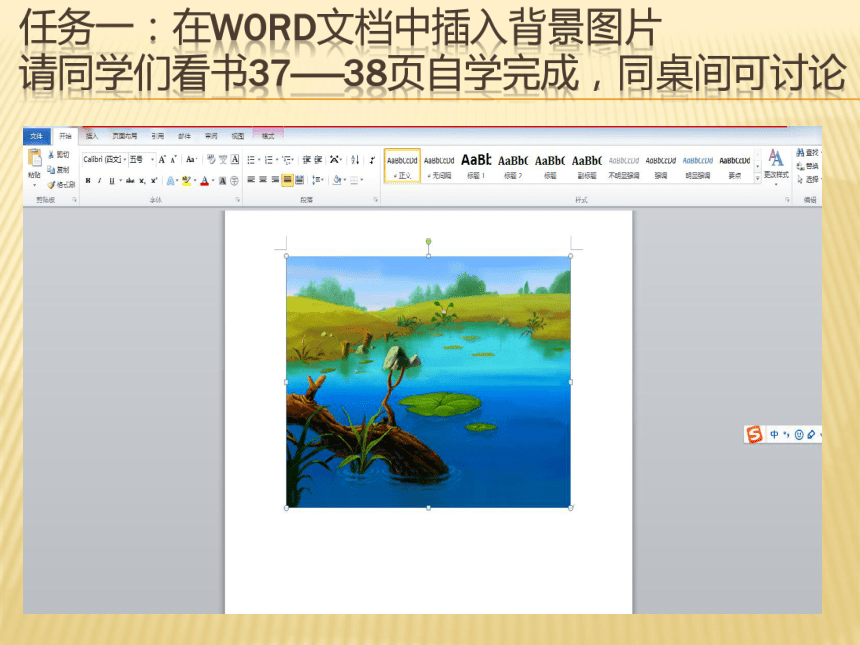Click the Increase Indent icon
Screen dimensions: 860x645
tap(318, 160)
